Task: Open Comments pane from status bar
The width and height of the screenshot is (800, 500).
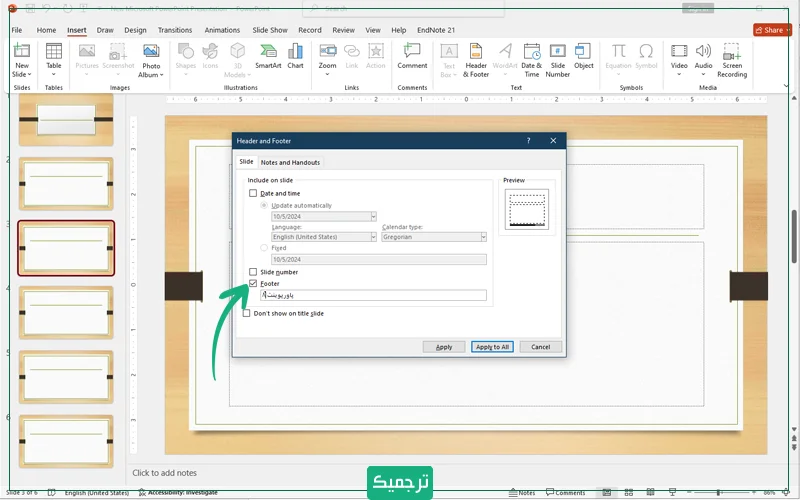Action: coord(565,492)
